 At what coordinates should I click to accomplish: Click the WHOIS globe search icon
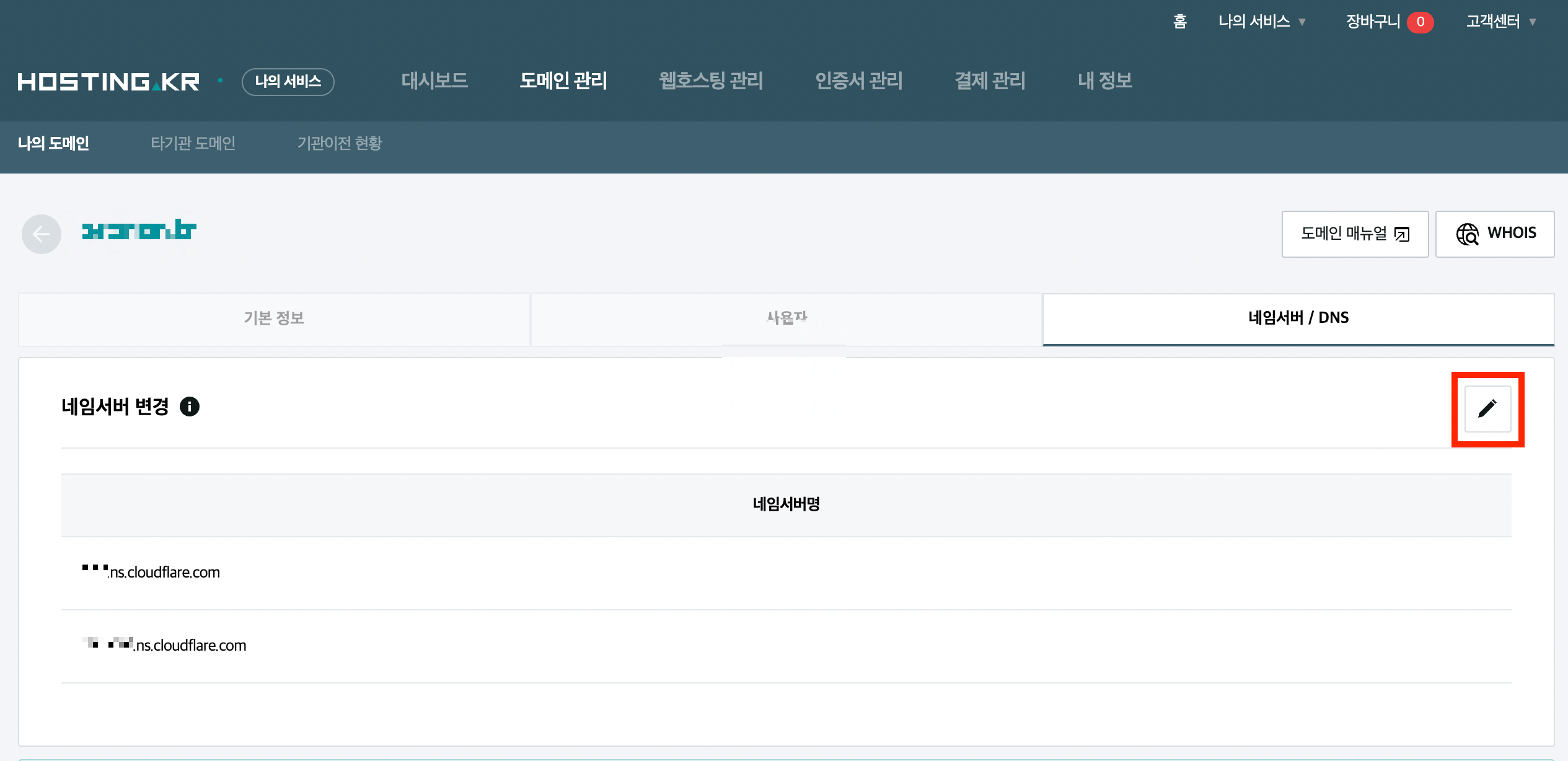1467,234
